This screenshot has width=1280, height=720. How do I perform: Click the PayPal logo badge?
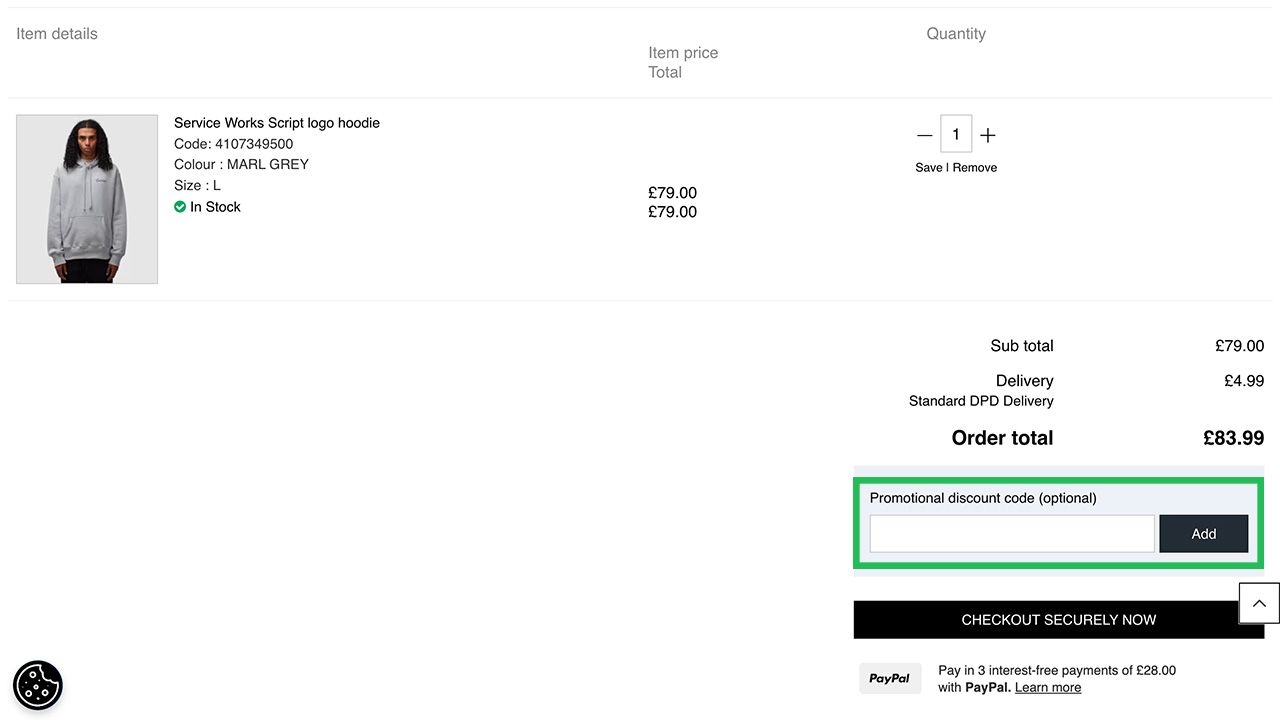click(x=889, y=678)
